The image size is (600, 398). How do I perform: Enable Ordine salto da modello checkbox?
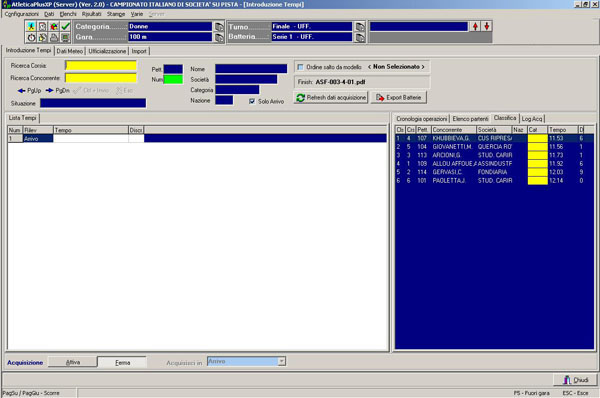[x=300, y=67]
